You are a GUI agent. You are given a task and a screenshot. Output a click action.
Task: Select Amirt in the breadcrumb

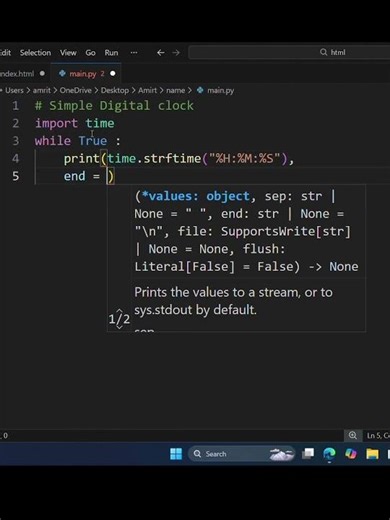click(147, 90)
